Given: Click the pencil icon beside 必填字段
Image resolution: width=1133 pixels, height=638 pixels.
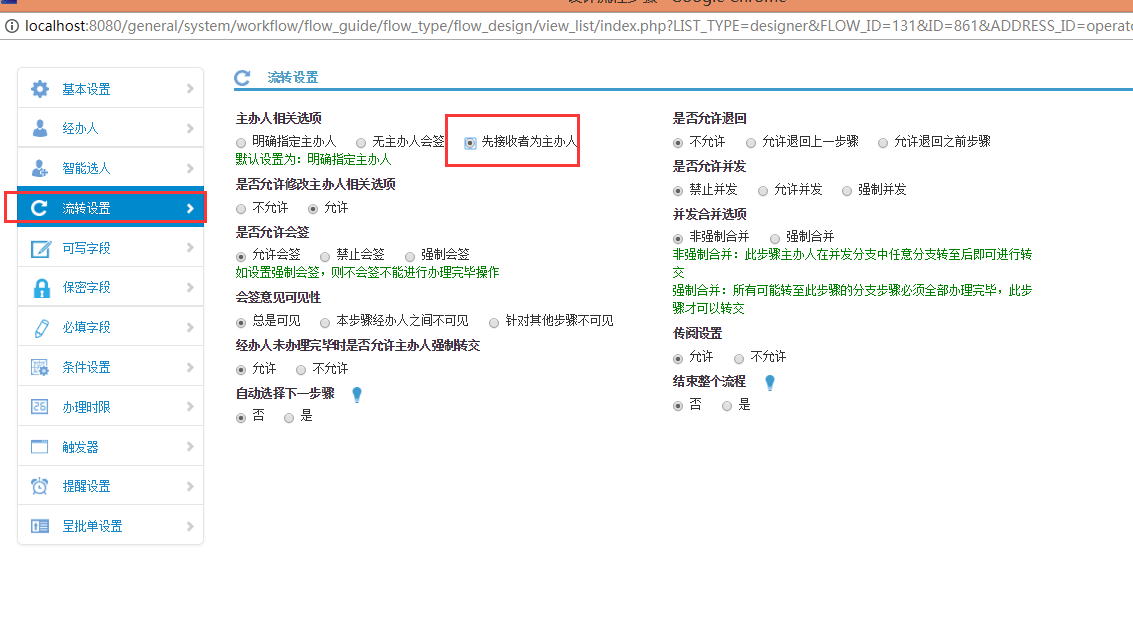Looking at the screenshot, I should click(40, 327).
